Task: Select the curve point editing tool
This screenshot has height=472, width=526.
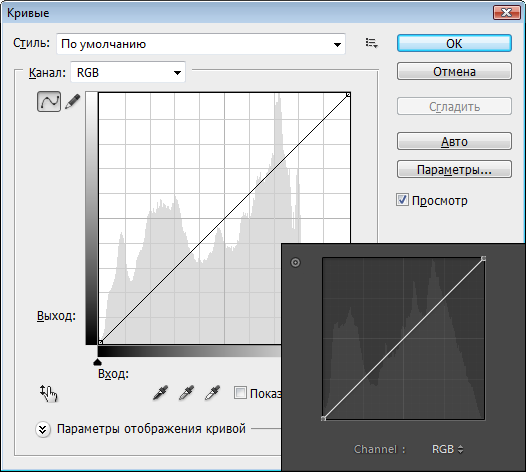Action: point(49,101)
